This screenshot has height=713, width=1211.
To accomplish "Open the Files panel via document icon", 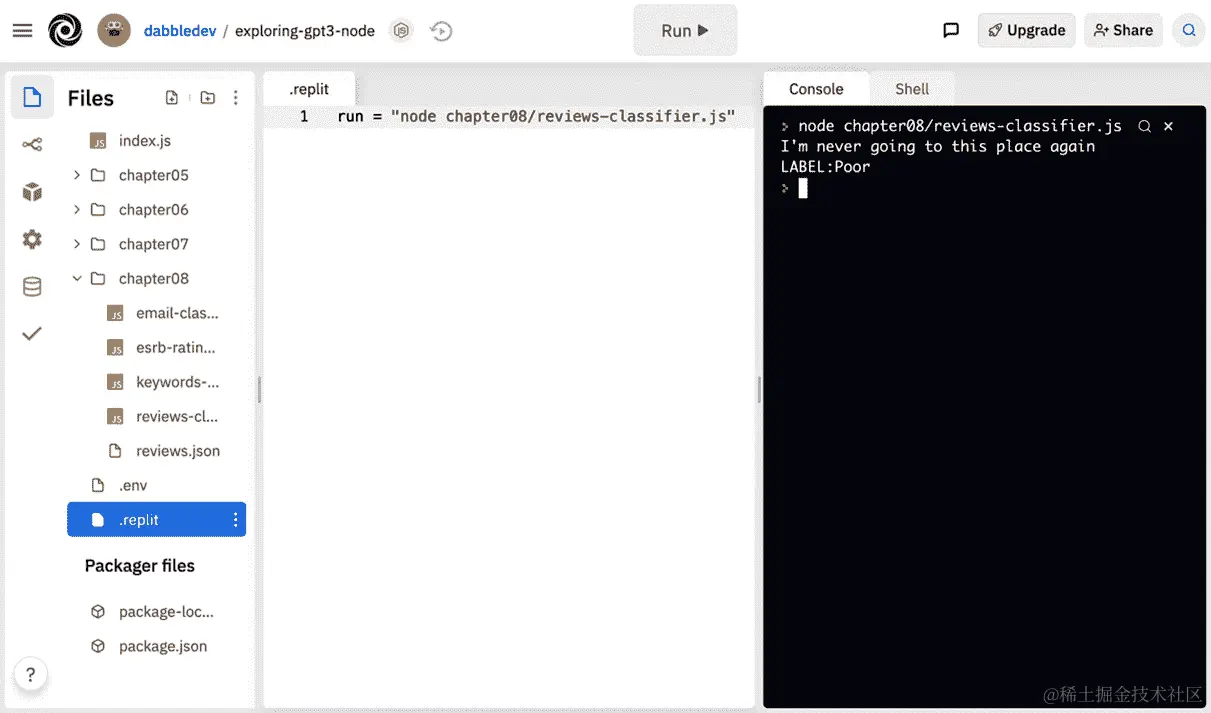I will click(31, 96).
